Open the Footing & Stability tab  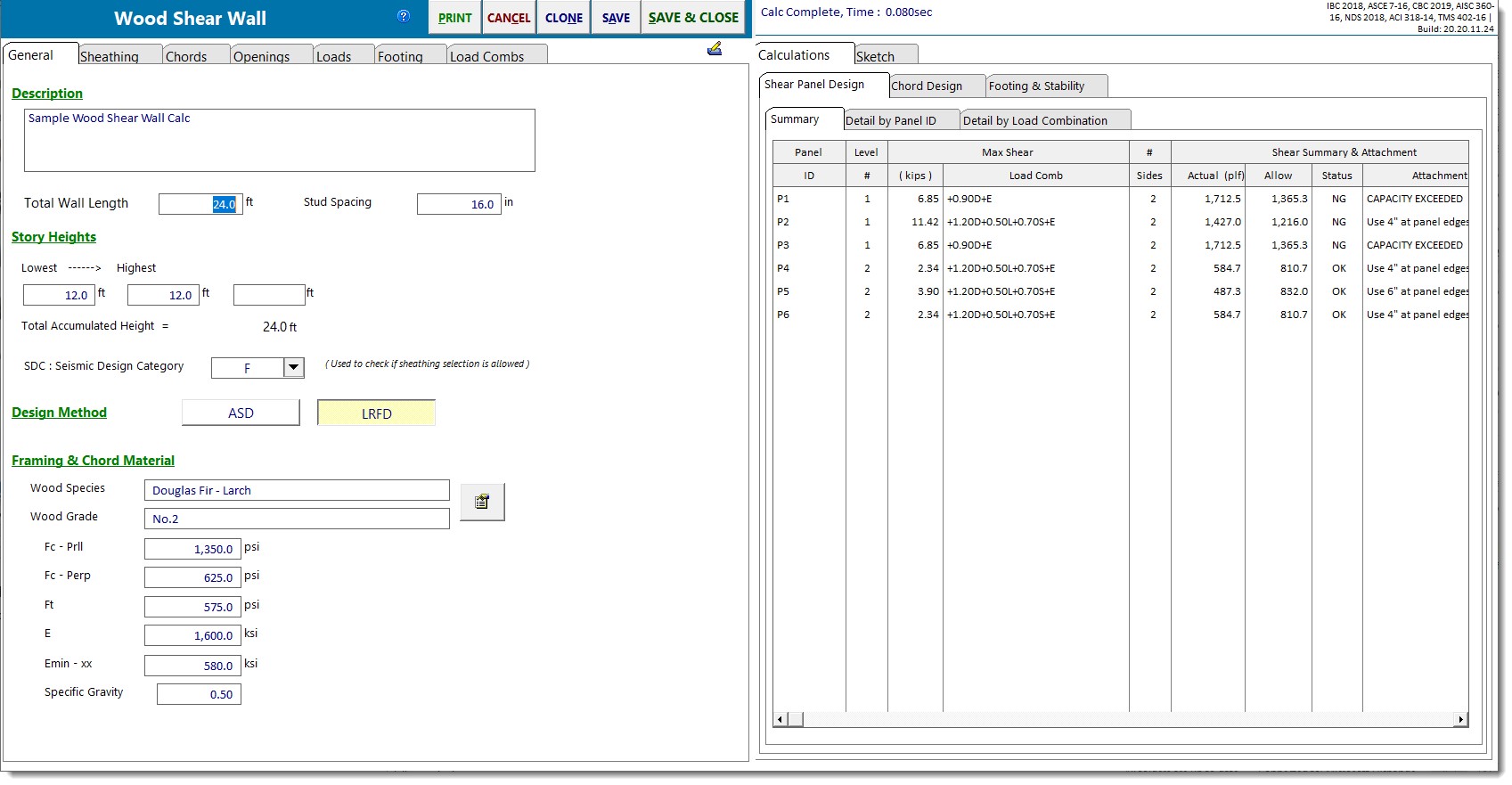pos(1036,86)
